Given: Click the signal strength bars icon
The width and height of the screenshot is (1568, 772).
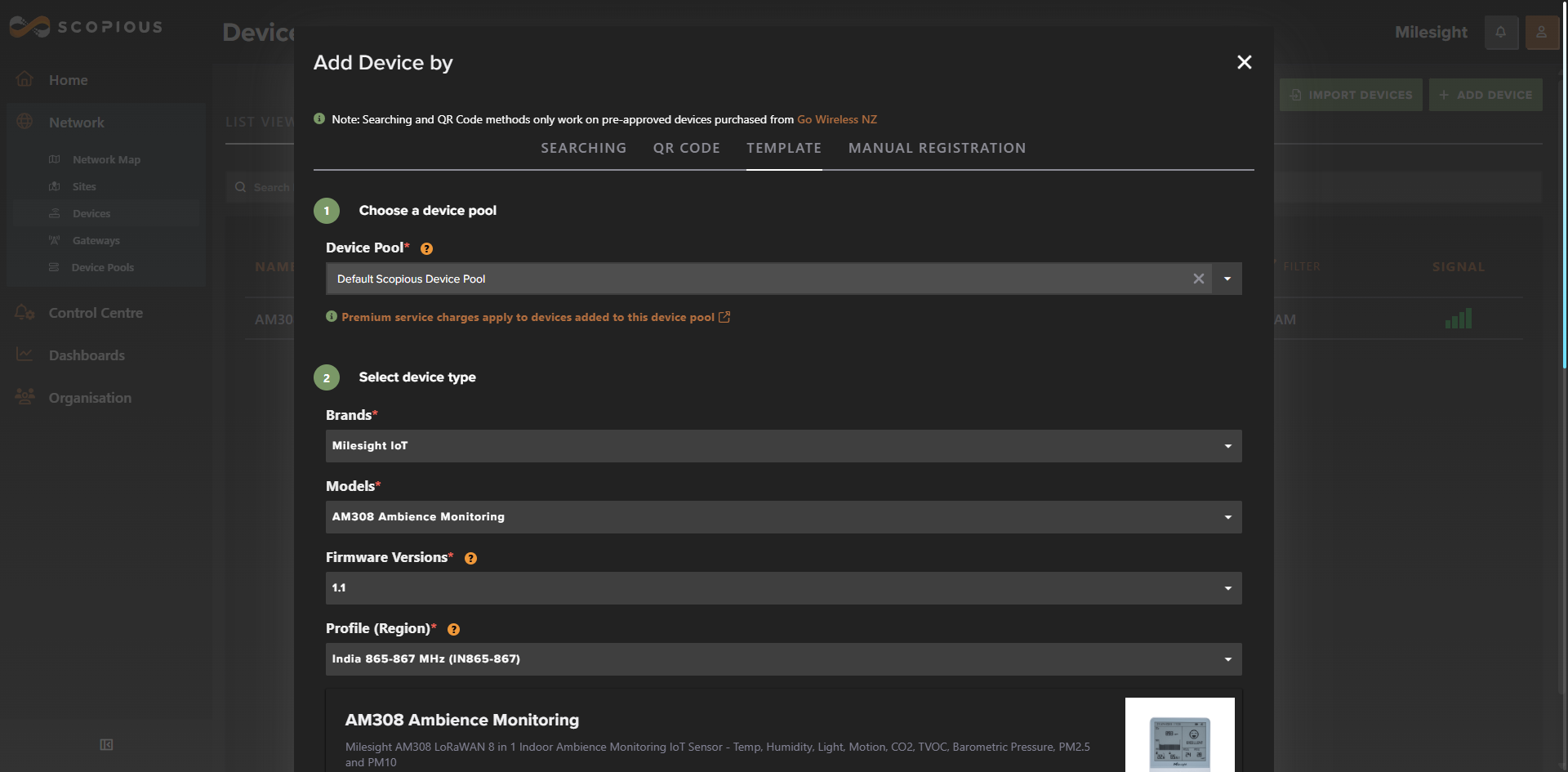Looking at the screenshot, I should tap(1459, 319).
